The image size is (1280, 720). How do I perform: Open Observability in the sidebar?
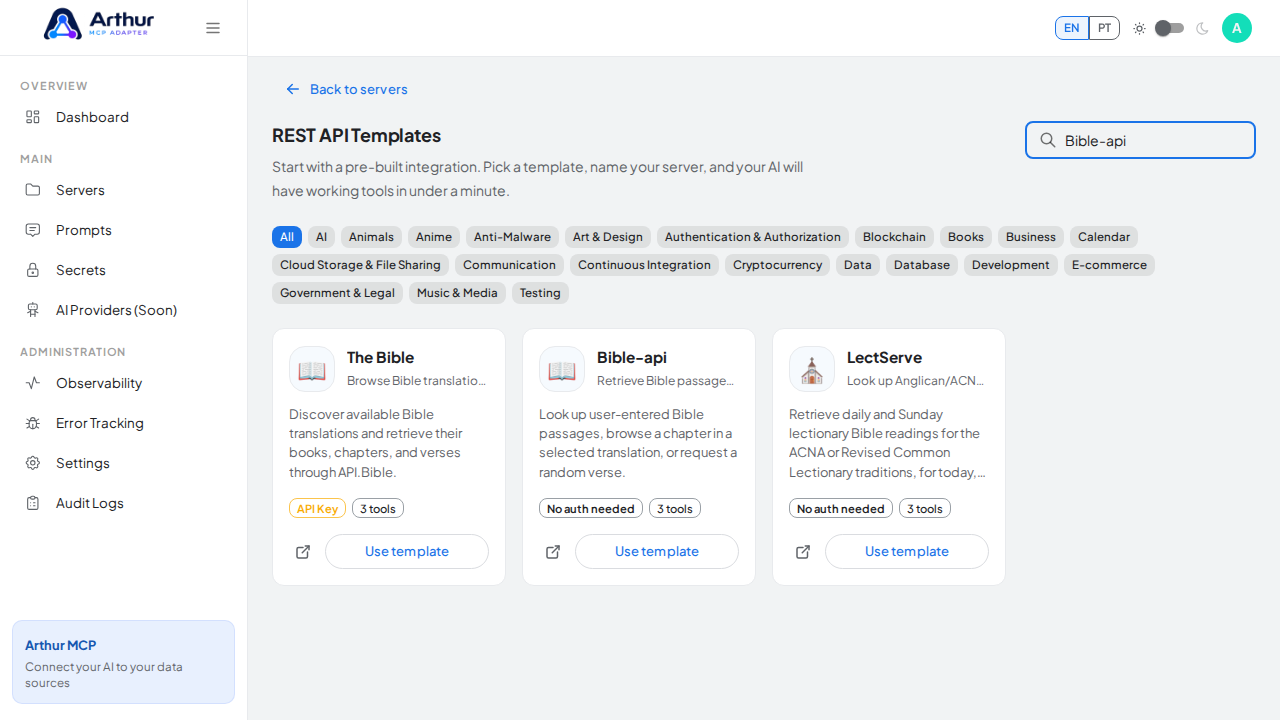click(x=124, y=383)
